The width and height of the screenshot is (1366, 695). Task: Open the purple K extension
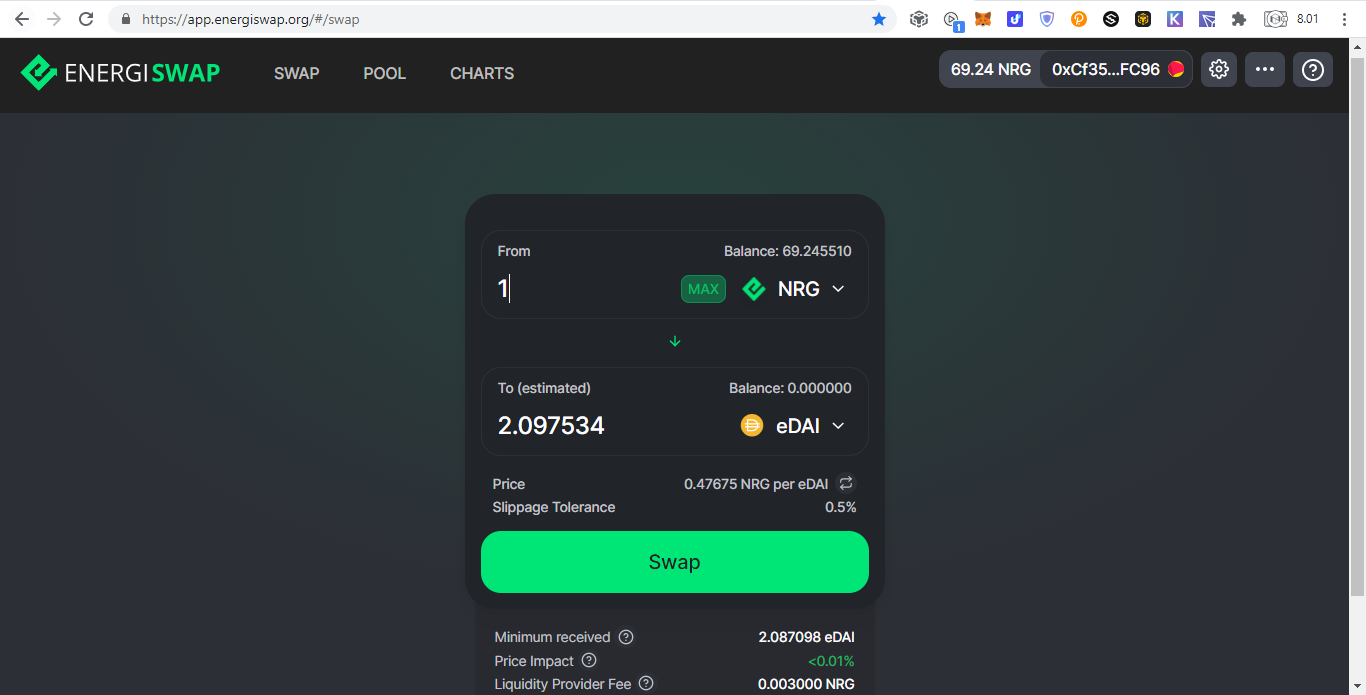click(1175, 19)
